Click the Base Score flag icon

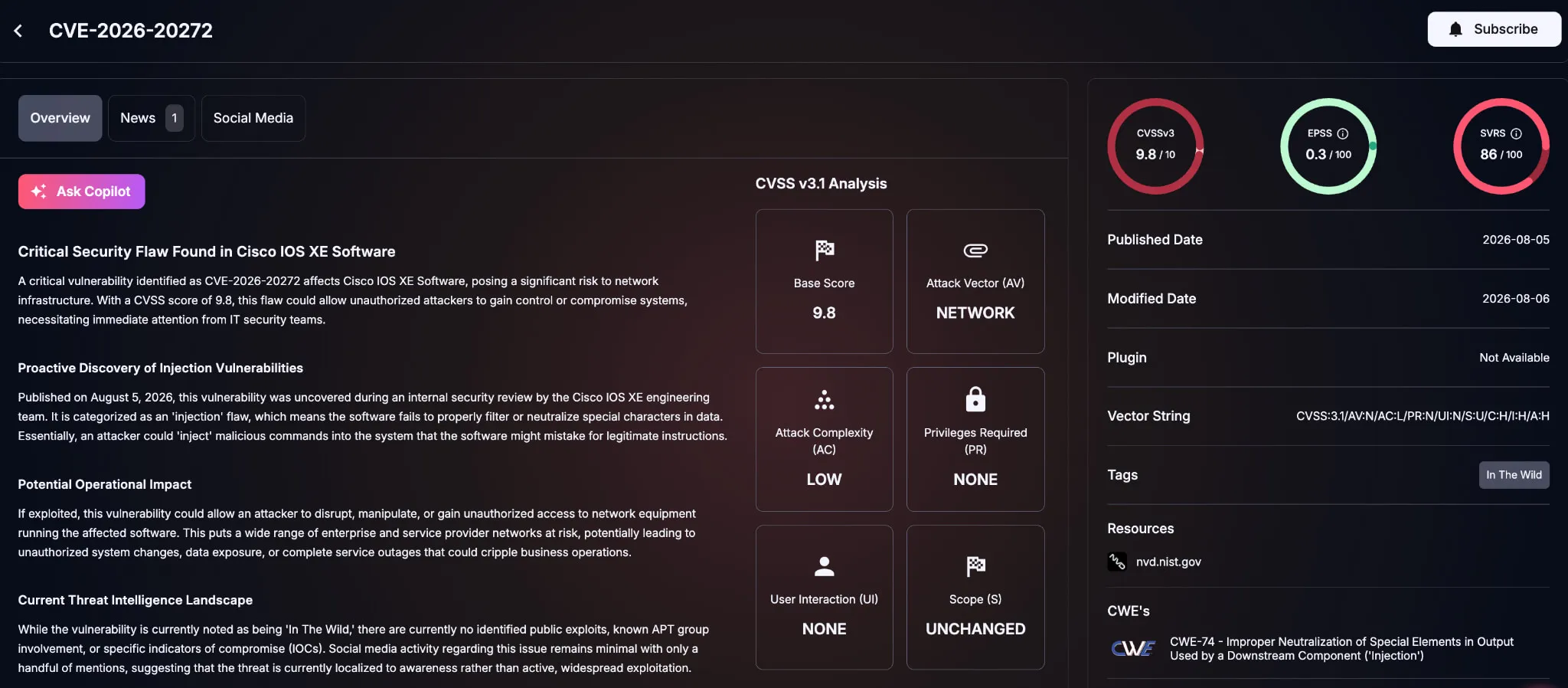(824, 250)
